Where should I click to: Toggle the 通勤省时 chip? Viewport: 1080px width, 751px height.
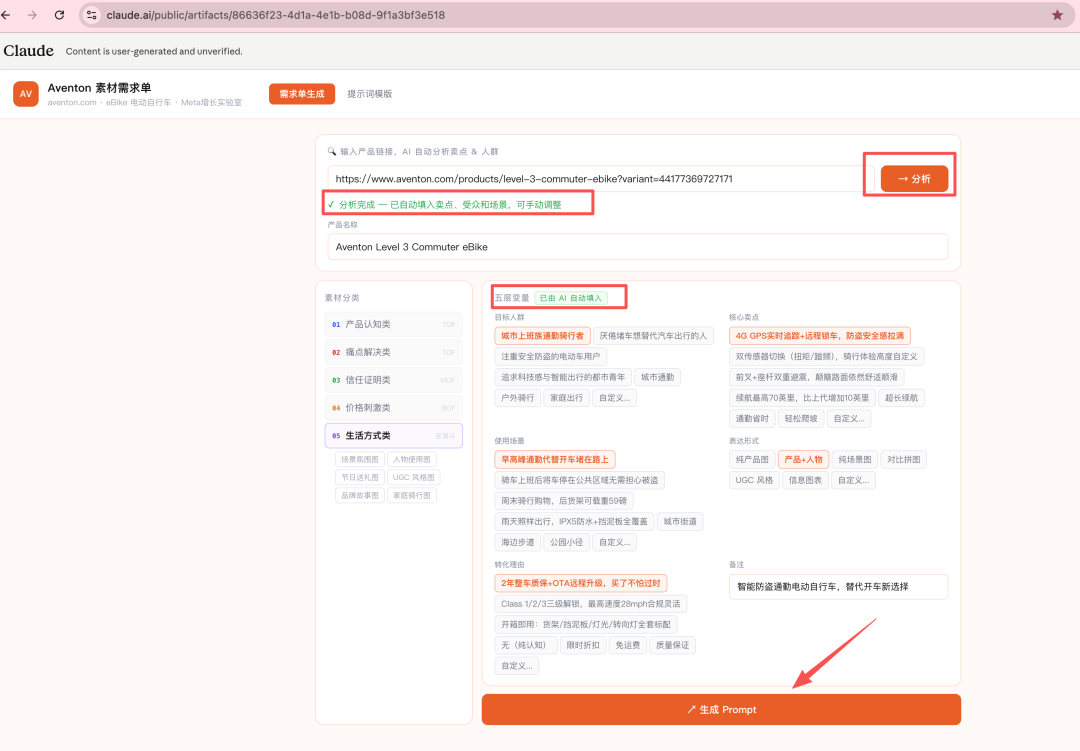(752, 418)
